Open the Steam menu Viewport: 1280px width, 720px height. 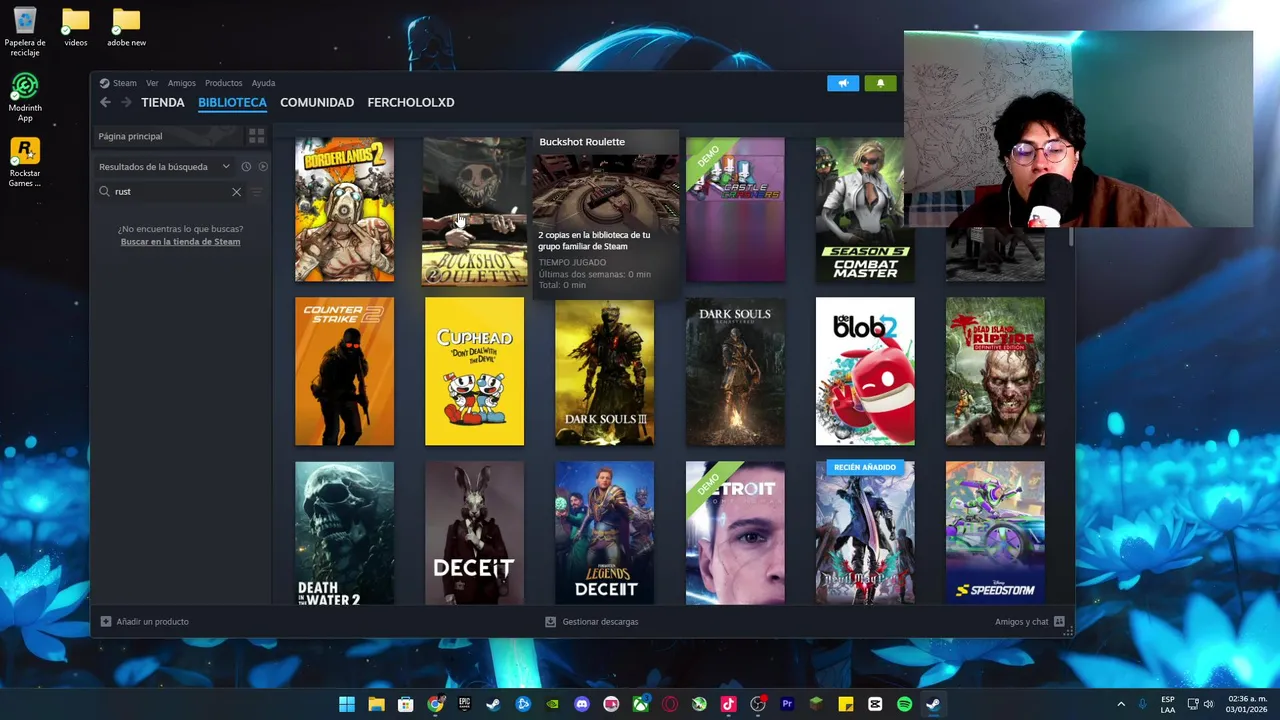coord(118,83)
